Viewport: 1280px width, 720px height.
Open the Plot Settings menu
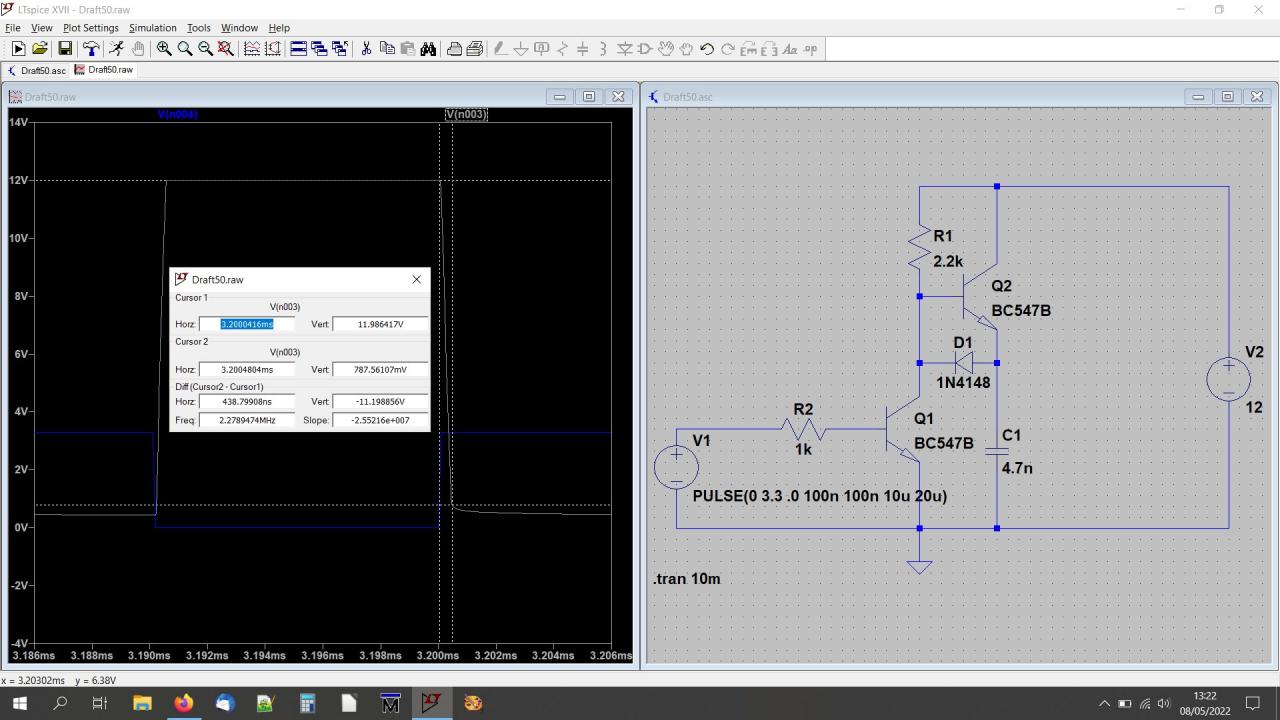90,28
